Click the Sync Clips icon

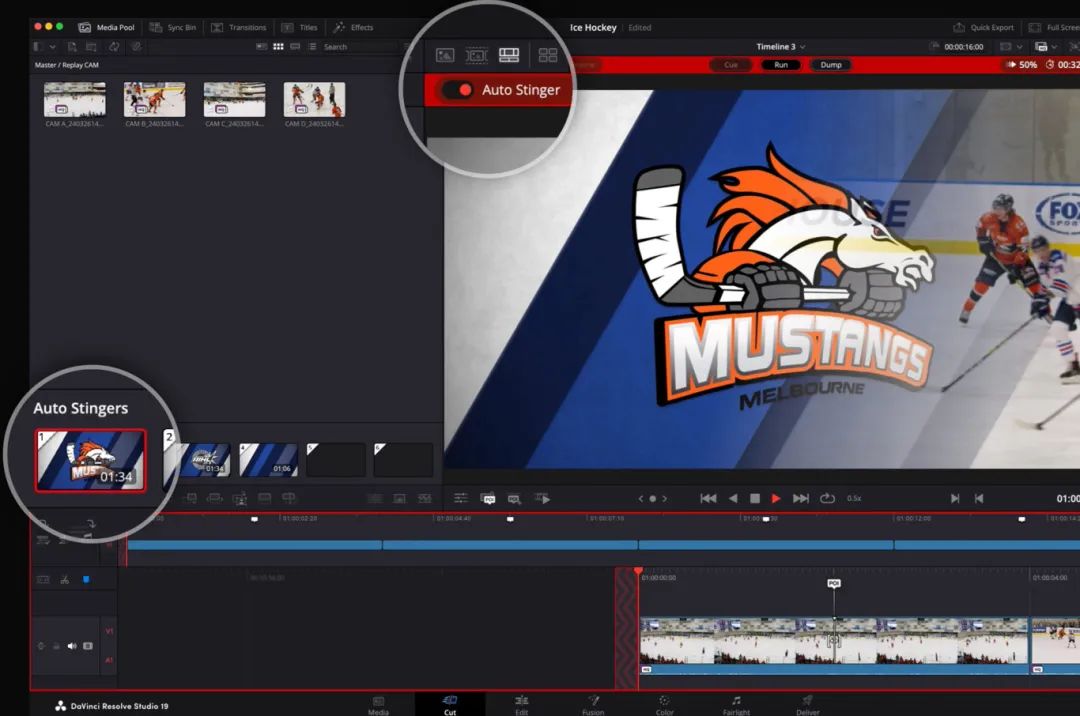pos(114,47)
